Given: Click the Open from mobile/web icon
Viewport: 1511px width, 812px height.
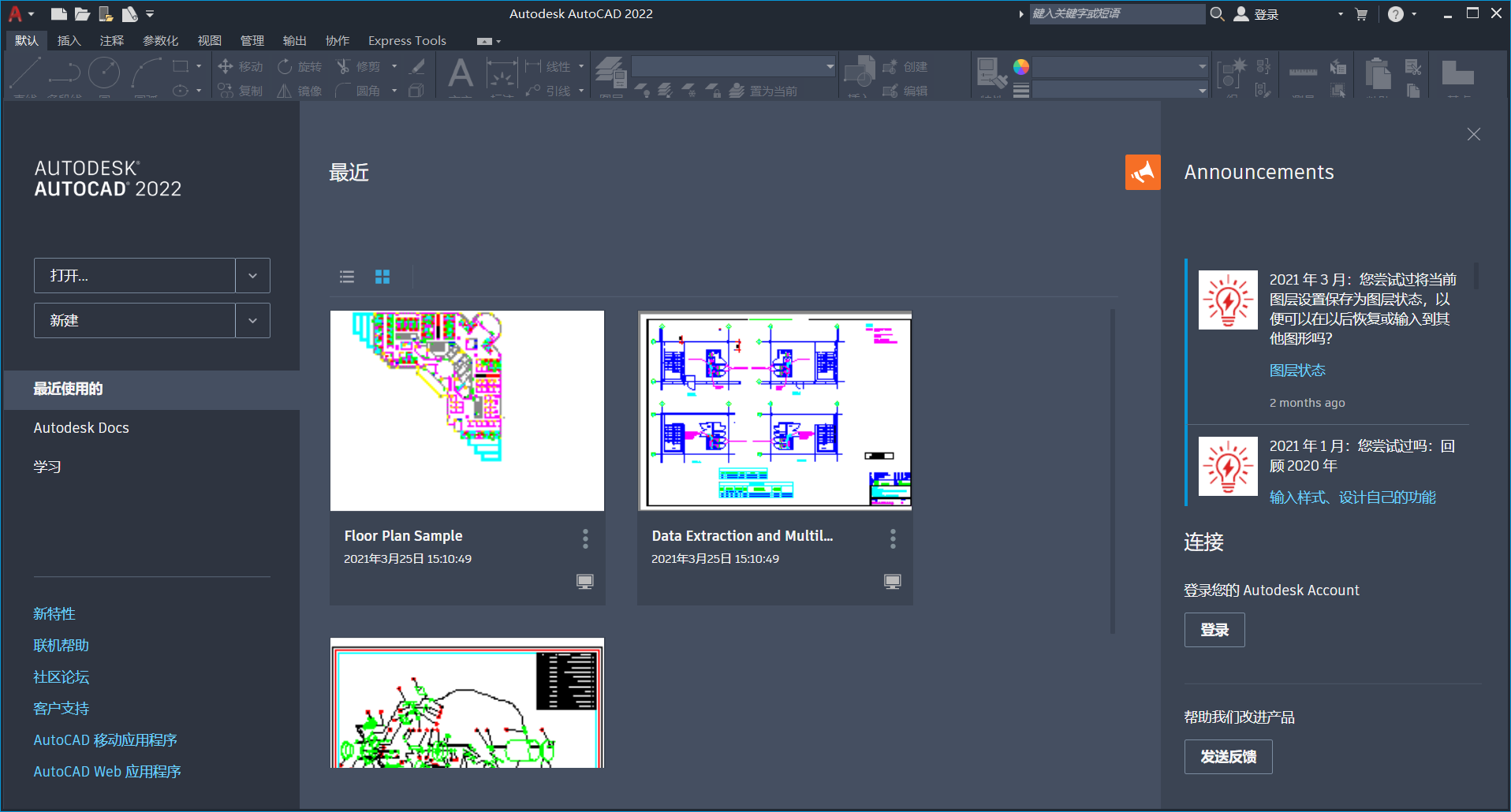Looking at the screenshot, I should pos(106,13).
